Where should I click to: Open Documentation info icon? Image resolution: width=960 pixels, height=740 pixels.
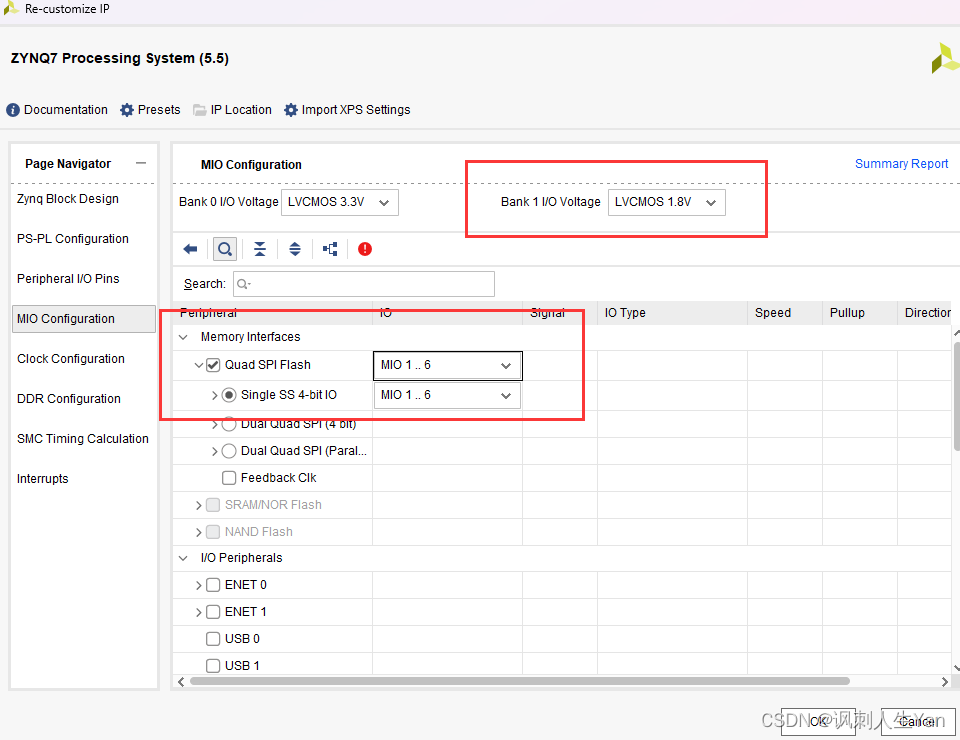pyautogui.click(x=13, y=110)
